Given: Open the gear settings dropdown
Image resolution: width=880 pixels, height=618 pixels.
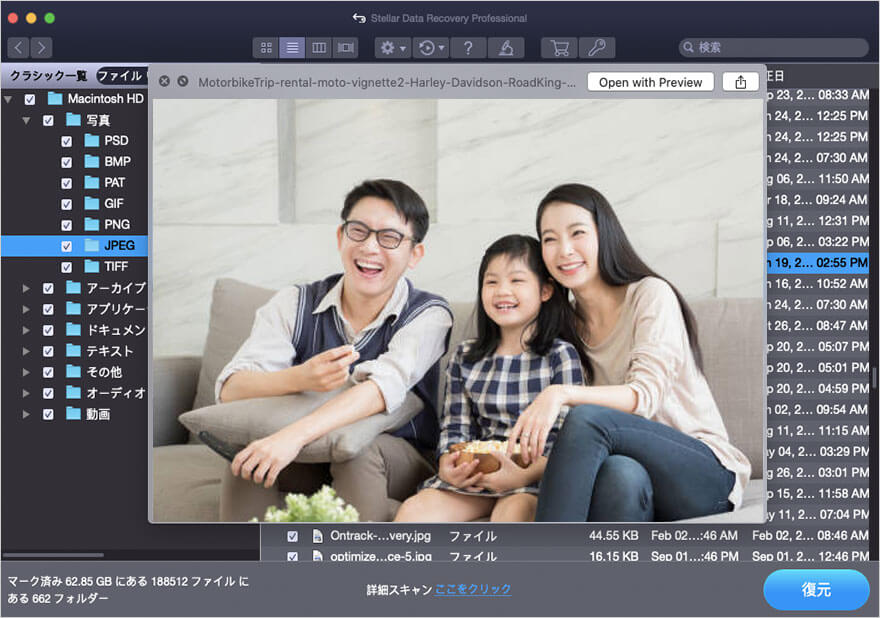Looking at the screenshot, I should coord(391,47).
